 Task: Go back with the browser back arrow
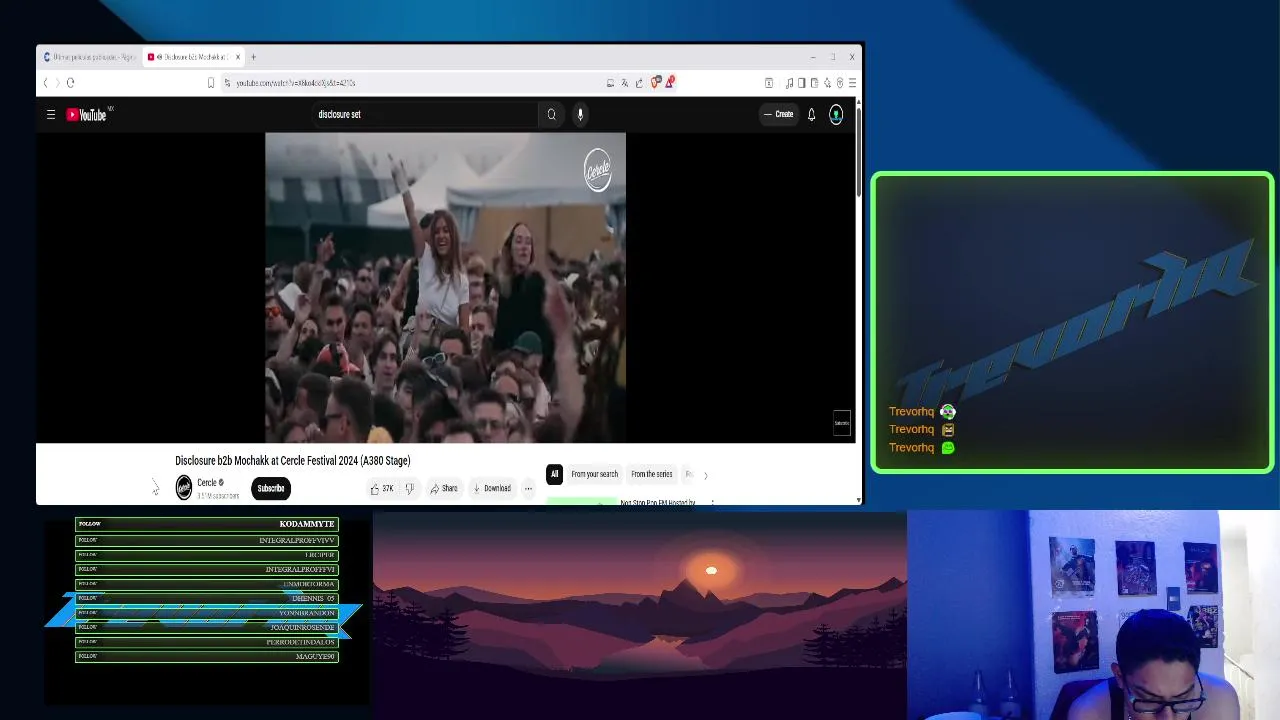(45, 83)
